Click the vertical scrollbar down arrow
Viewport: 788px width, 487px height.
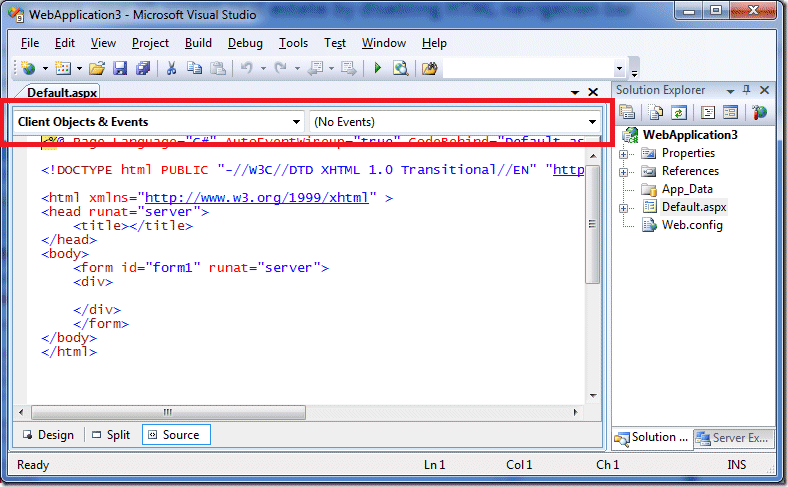tap(593, 396)
